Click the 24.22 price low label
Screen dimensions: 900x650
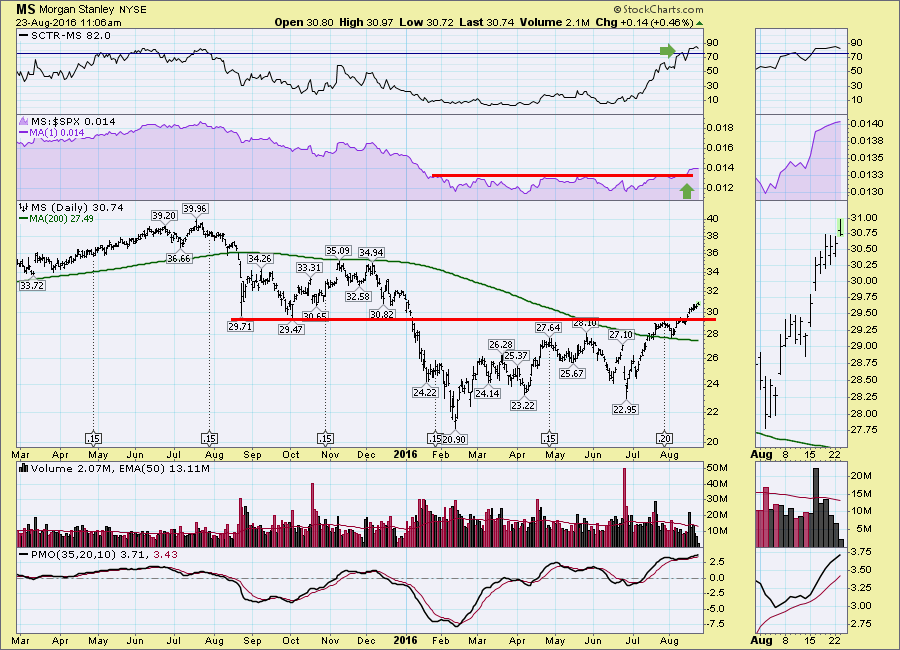coord(425,392)
